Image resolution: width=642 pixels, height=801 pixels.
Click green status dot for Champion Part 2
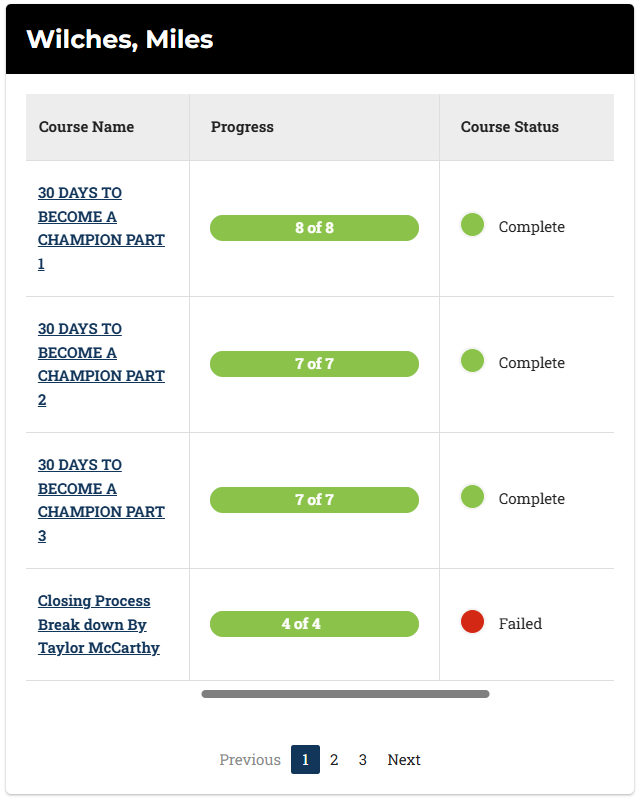coord(473,361)
